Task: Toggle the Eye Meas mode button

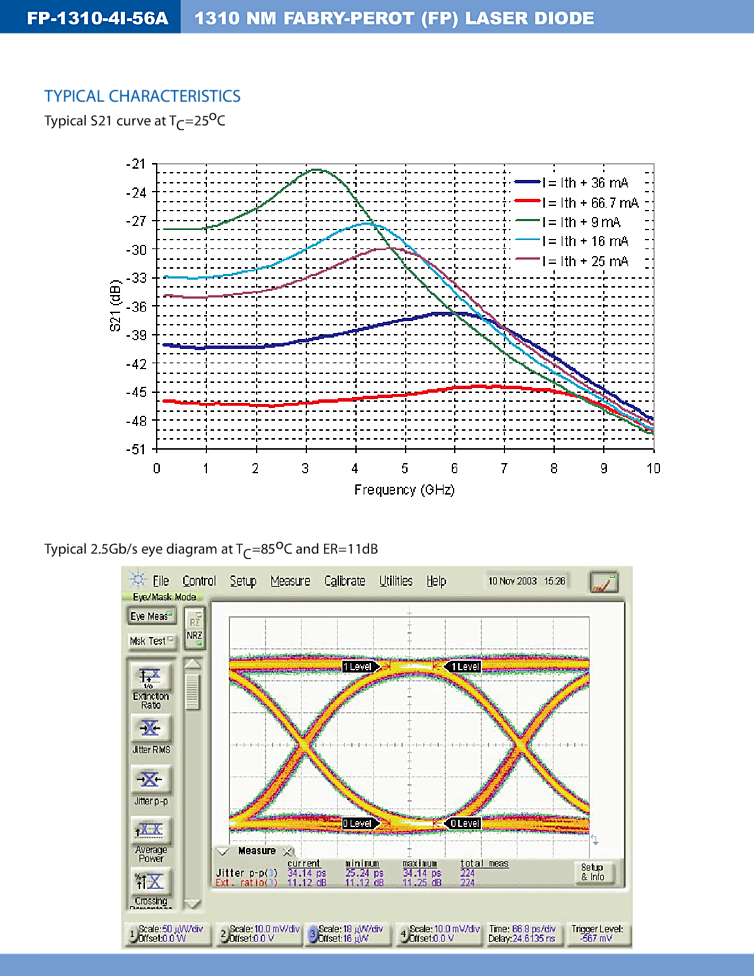Action: 150,617
